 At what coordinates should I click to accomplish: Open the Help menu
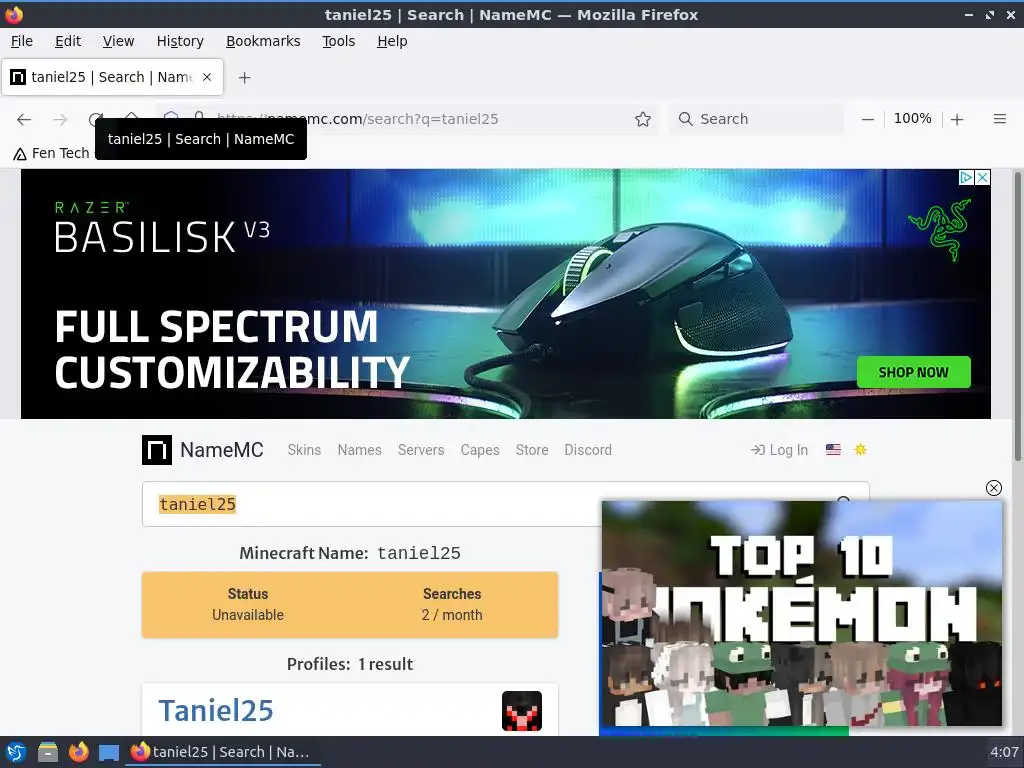[x=392, y=41]
